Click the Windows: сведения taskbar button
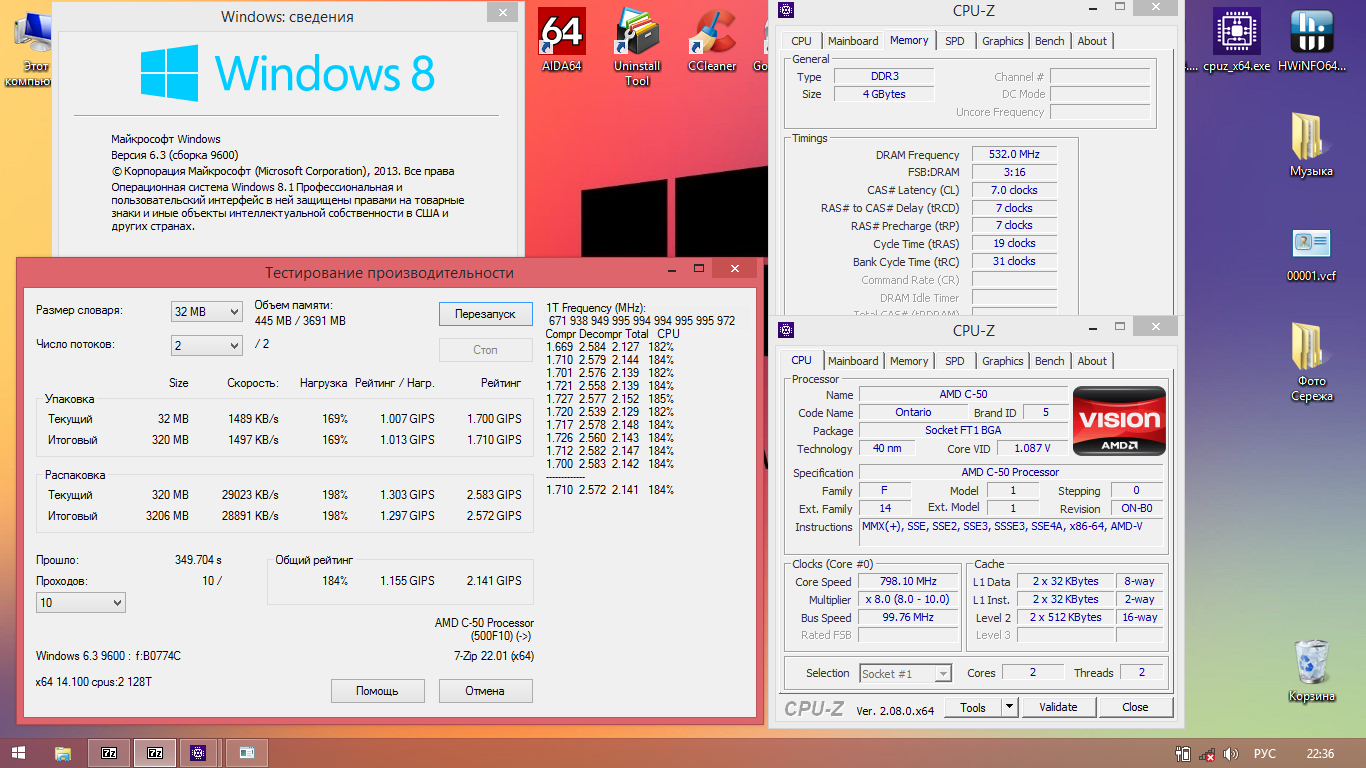 (x=246, y=753)
